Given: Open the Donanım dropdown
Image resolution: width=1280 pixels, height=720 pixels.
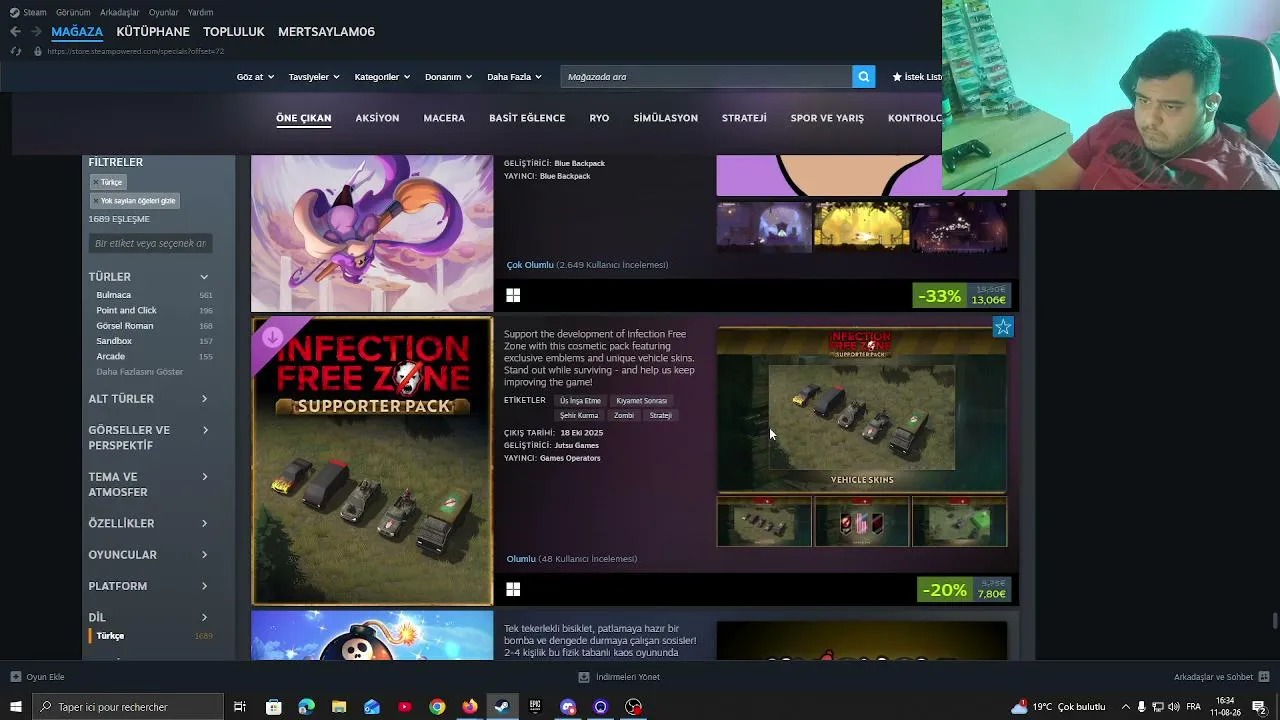Looking at the screenshot, I should tap(449, 77).
